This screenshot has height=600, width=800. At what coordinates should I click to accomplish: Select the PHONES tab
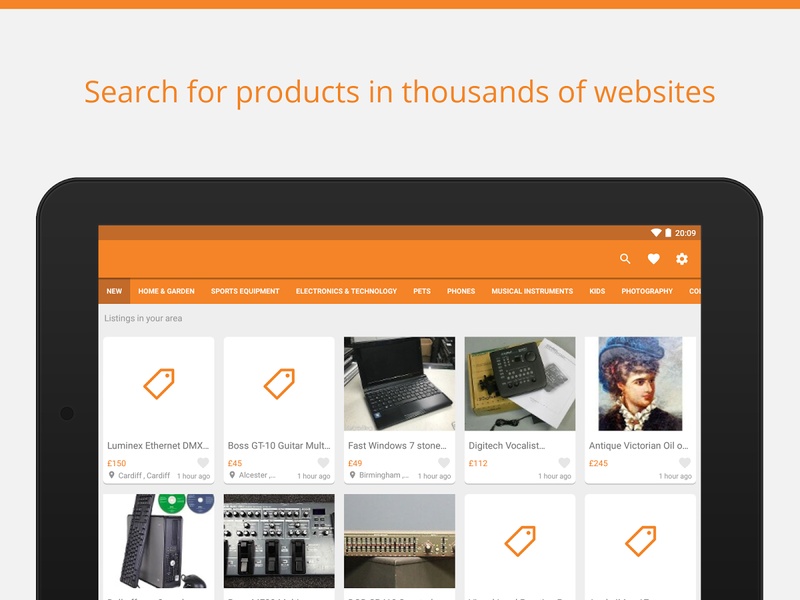[x=461, y=291]
